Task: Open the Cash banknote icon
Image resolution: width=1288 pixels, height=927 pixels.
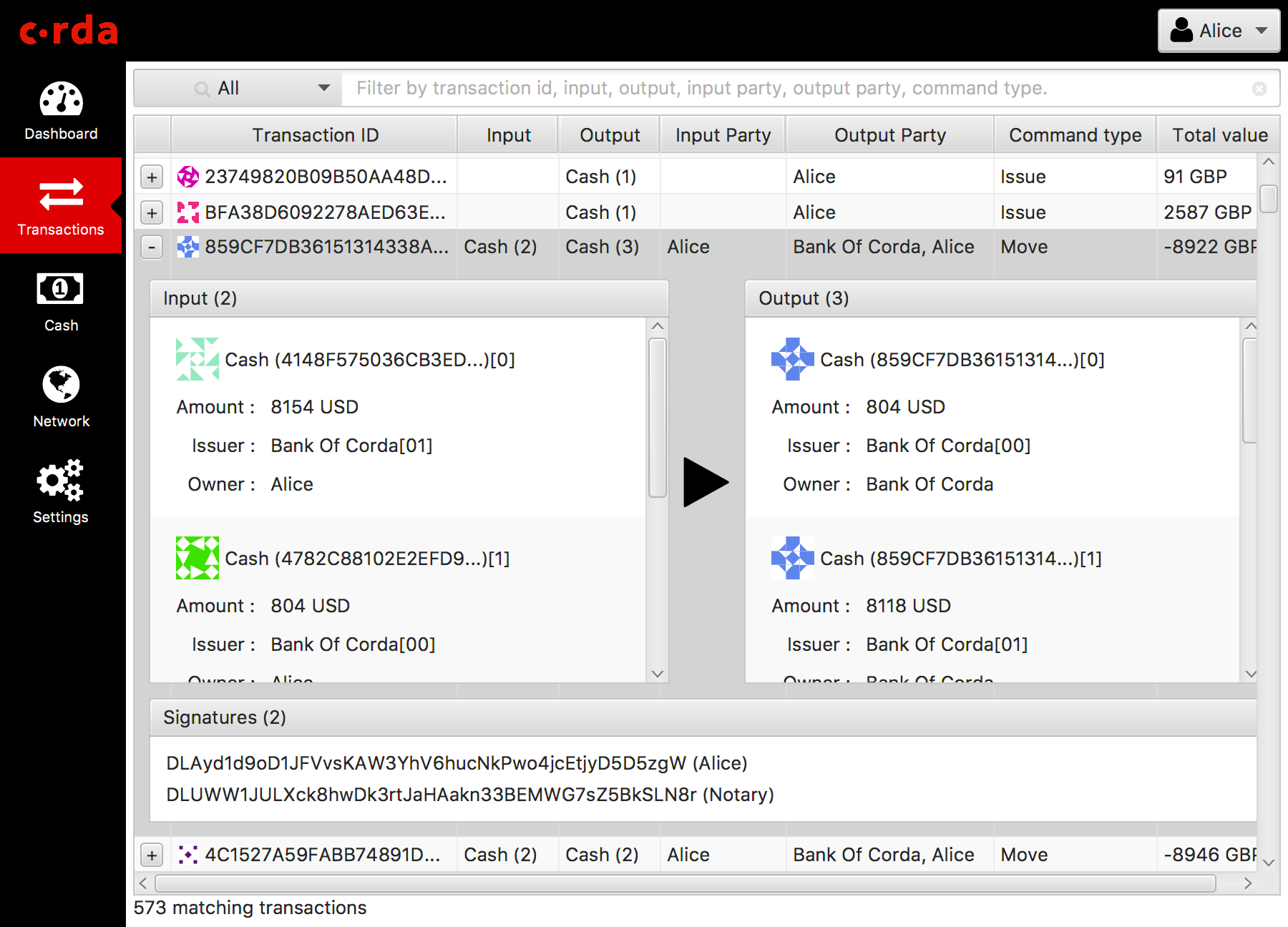Action: [60, 289]
